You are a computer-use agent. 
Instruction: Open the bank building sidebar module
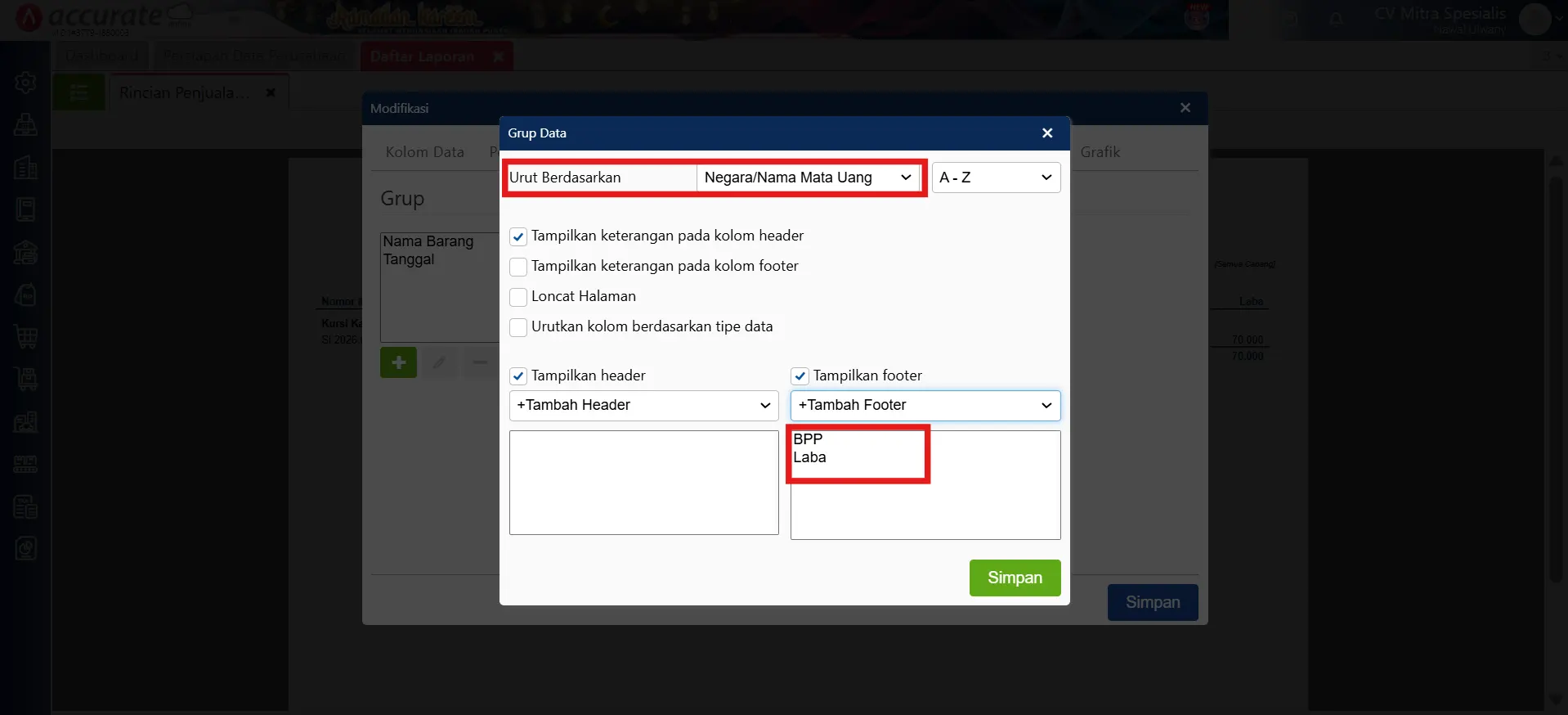pyautogui.click(x=25, y=253)
